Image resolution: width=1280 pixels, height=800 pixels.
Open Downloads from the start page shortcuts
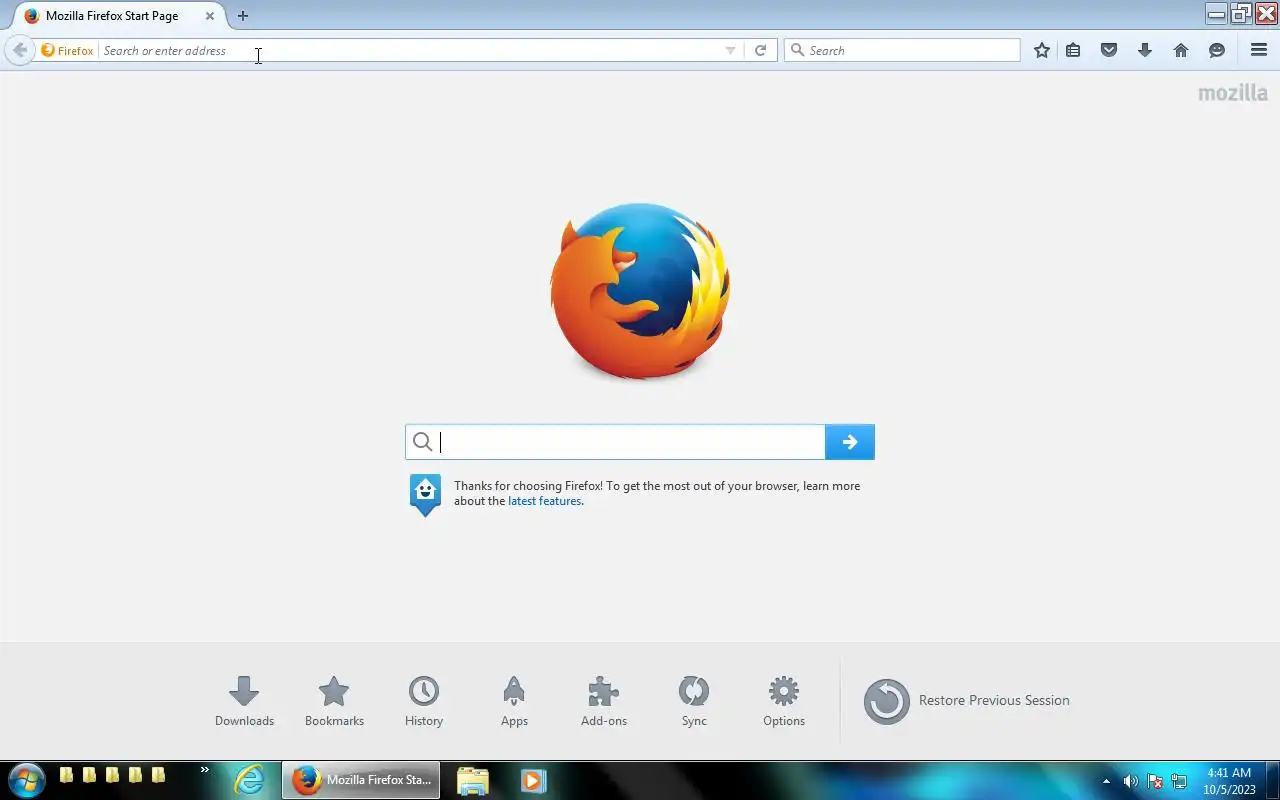[x=244, y=701]
